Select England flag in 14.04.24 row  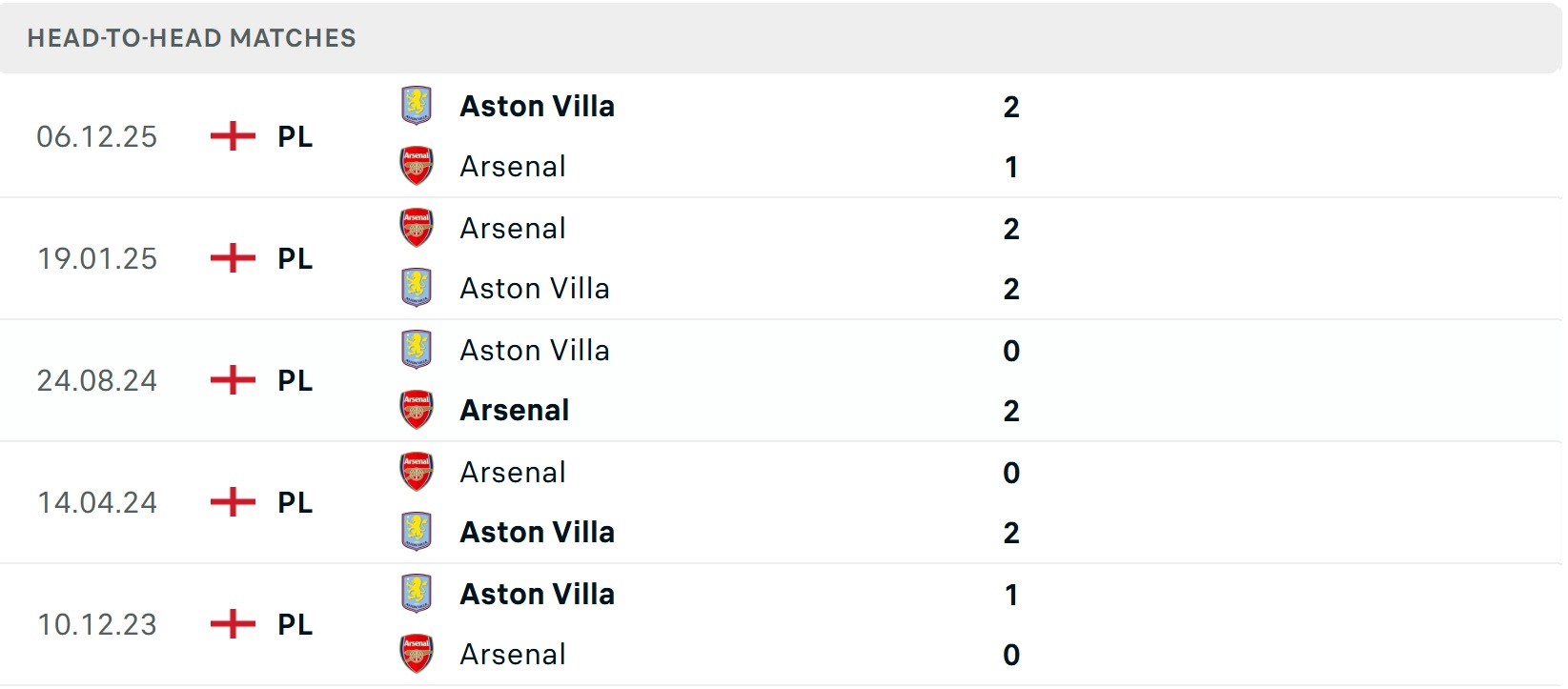click(x=233, y=502)
